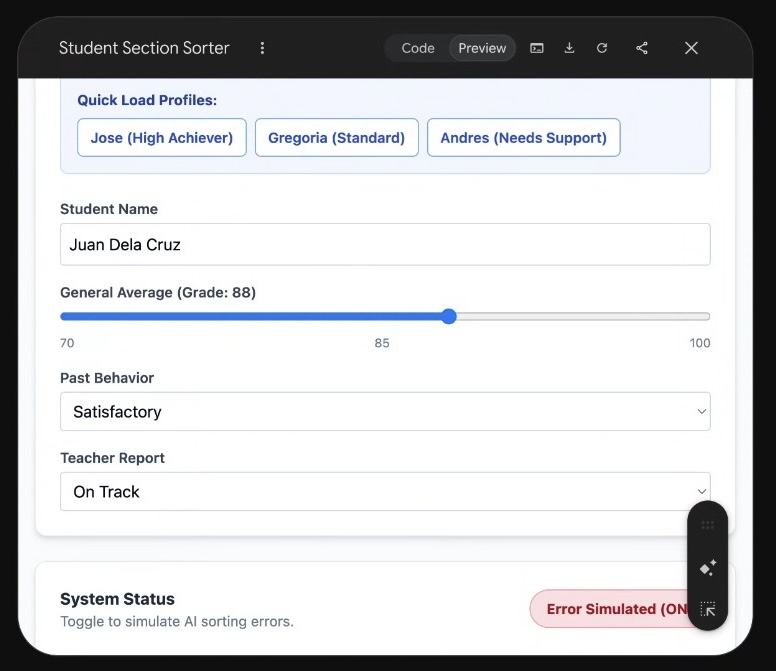Click the General Average slider handle
The image size is (776, 671).
(449, 316)
